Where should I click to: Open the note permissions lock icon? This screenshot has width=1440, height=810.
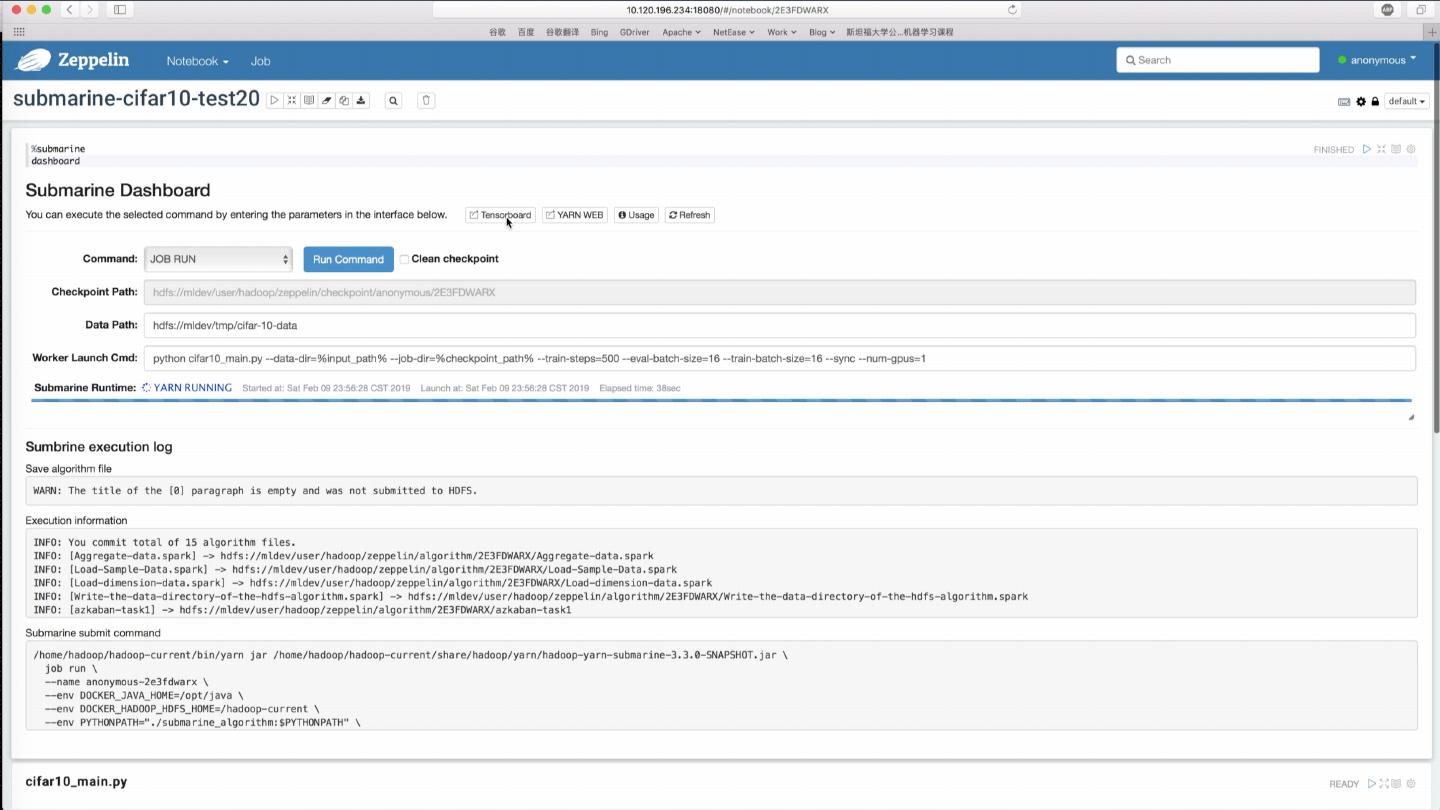pyautogui.click(x=1375, y=101)
